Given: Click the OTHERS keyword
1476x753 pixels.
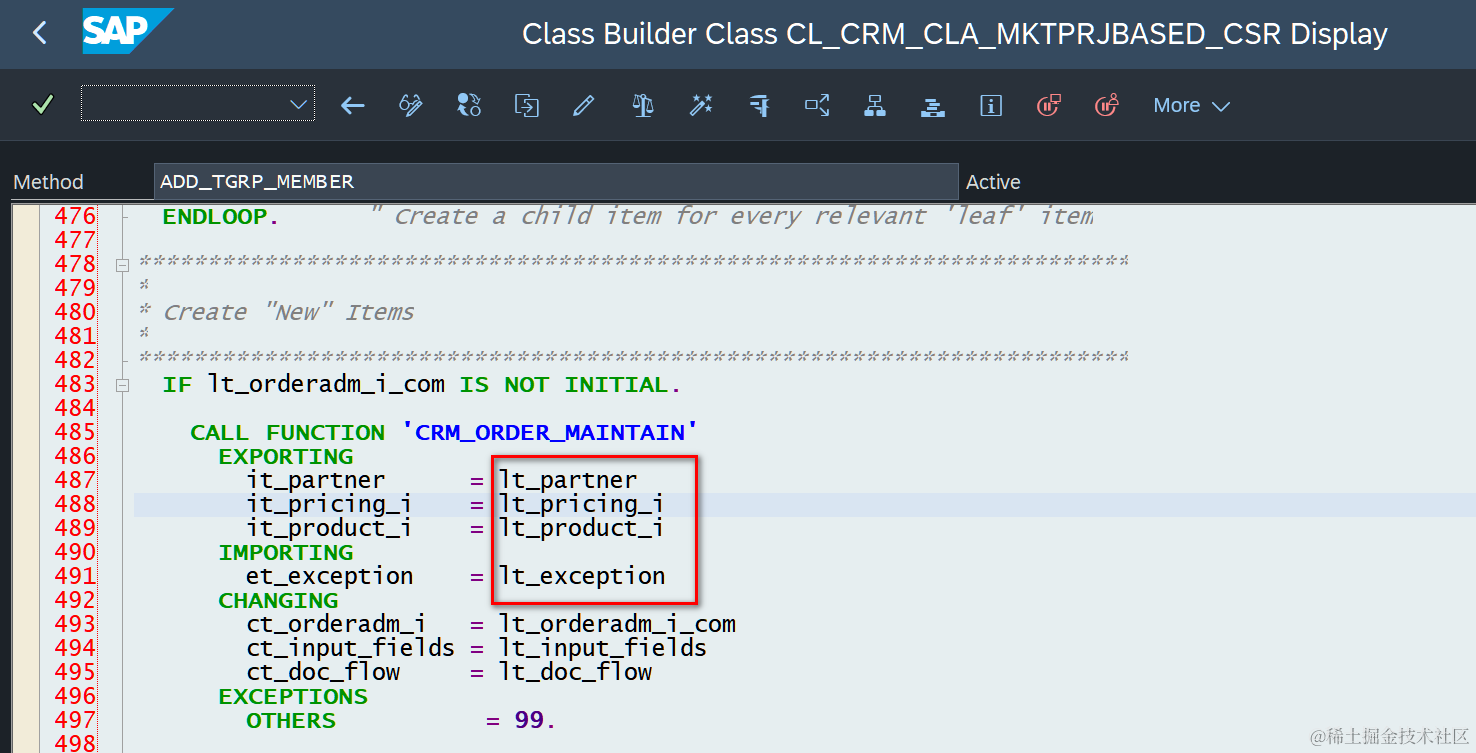Looking at the screenshot, I should pyautogui.click(x=291, y=721).
